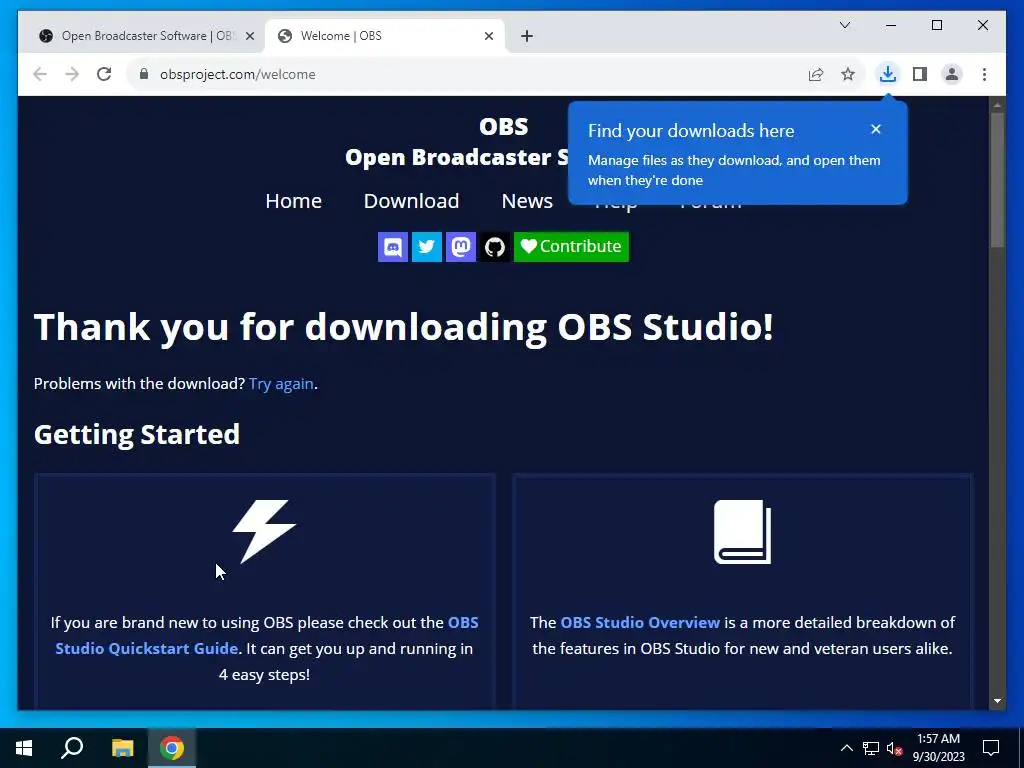View site info lock icon

(144, 74)
